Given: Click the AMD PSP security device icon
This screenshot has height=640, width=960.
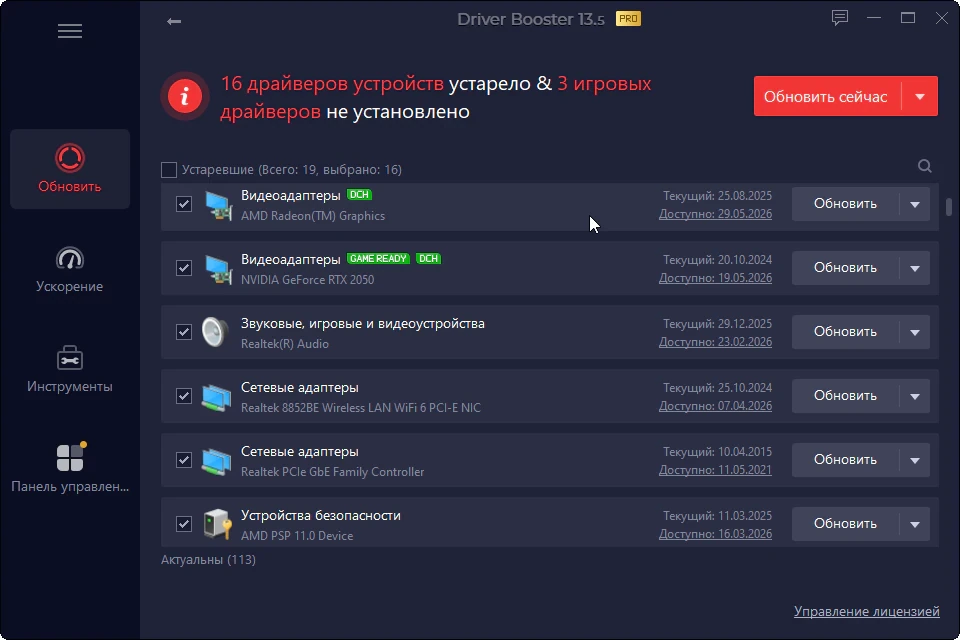Looking at the screenshot, I should [217, 524].
